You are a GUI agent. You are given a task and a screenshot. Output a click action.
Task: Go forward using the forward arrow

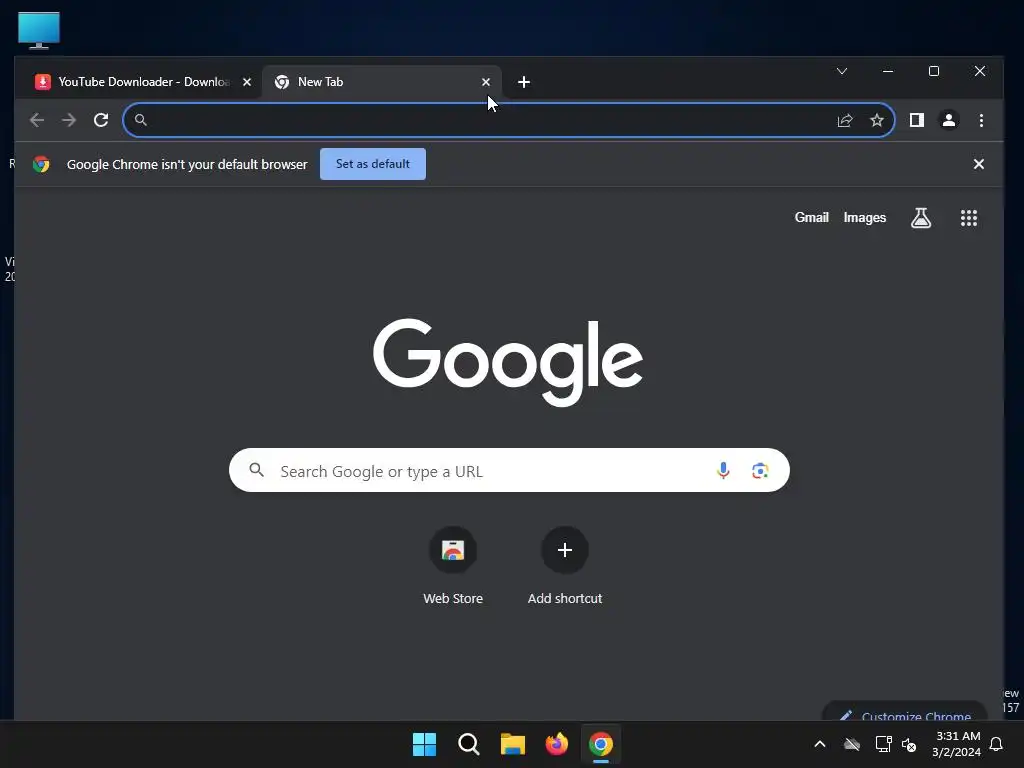click(69, 120)
